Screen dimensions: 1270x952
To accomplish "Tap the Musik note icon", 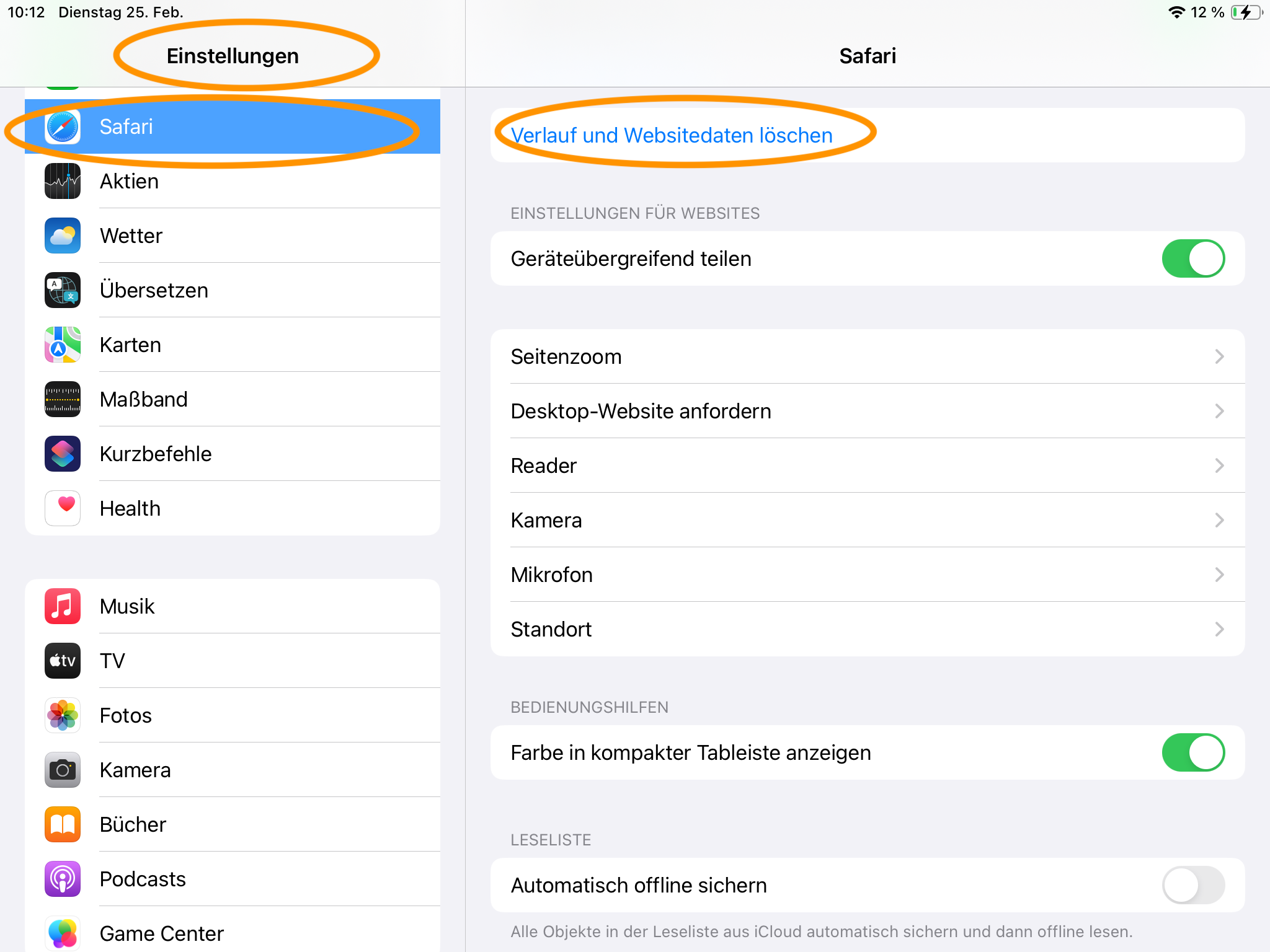I will click(63, 606).
